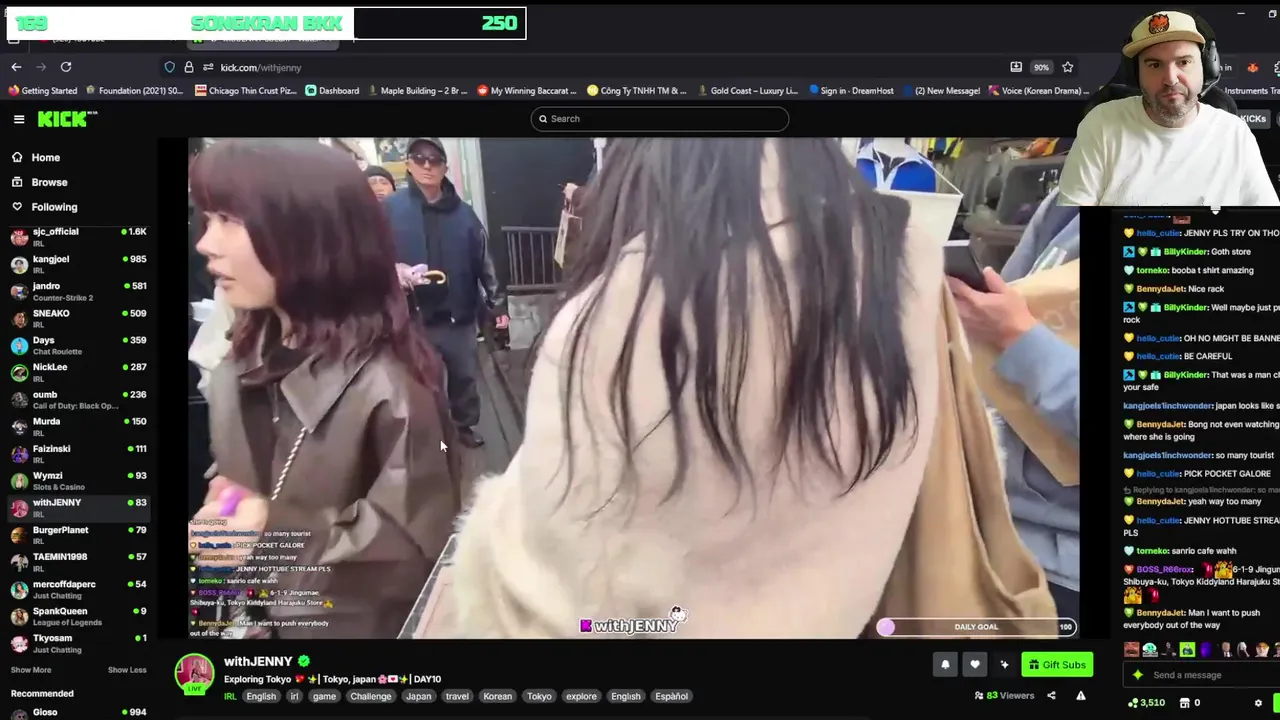Open the kangjoel channel in sidebar
The height and width of the screenshot is (720, 1280).
coord(78,264)
